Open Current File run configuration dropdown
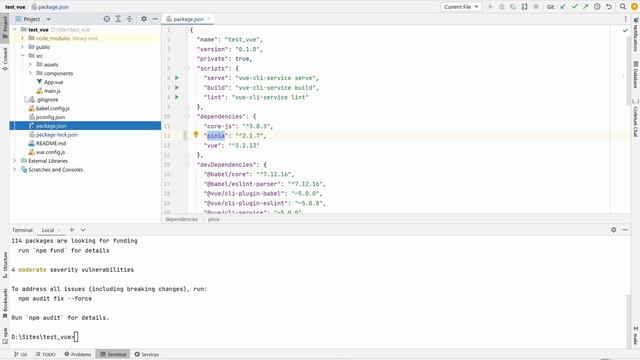Screen dimensions: 640x360 pos(461,7)
